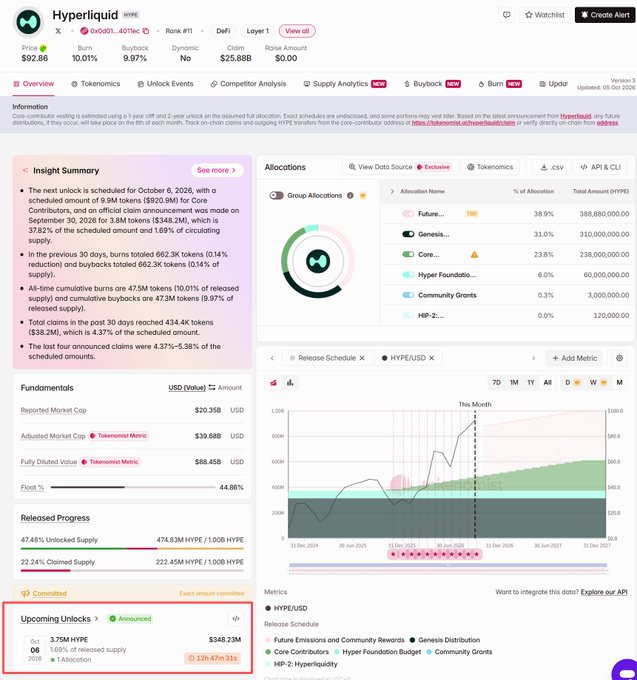
Task: Click the Hyperliquid logo icon
Action: click(x=29, y=22)
